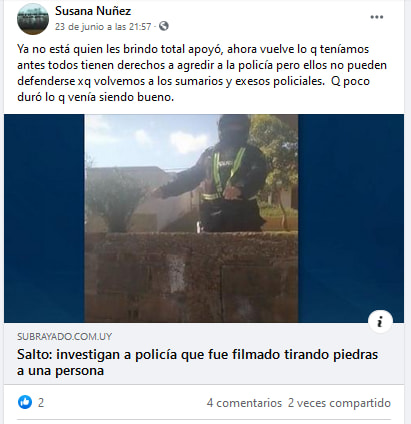Click the stone wall in the preview image
This screenshot has width=411, height=424.
tap(191, 277)
